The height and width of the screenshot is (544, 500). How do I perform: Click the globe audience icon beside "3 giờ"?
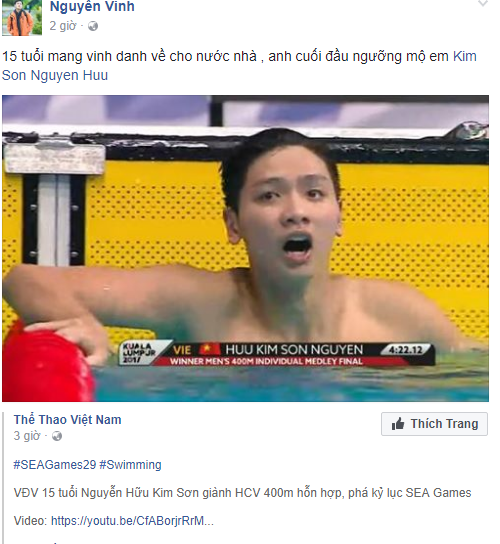(x=57, y=436)
